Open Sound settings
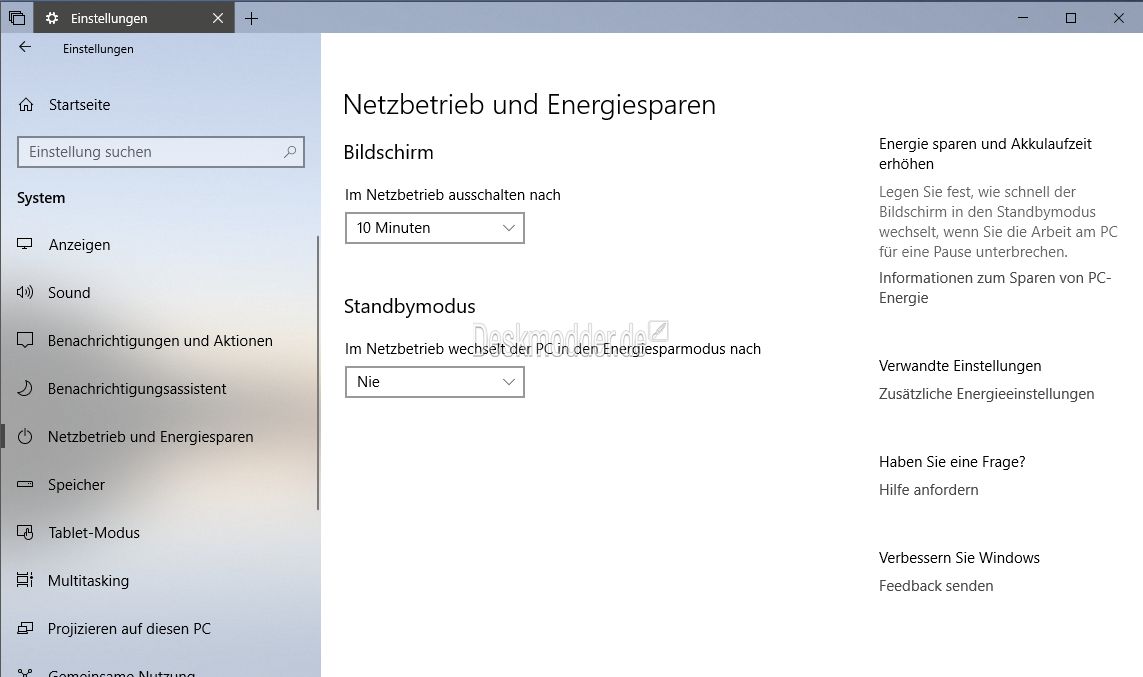This screenshot has width=1143, height=677. pyautogui.click(x=69, y=292)
